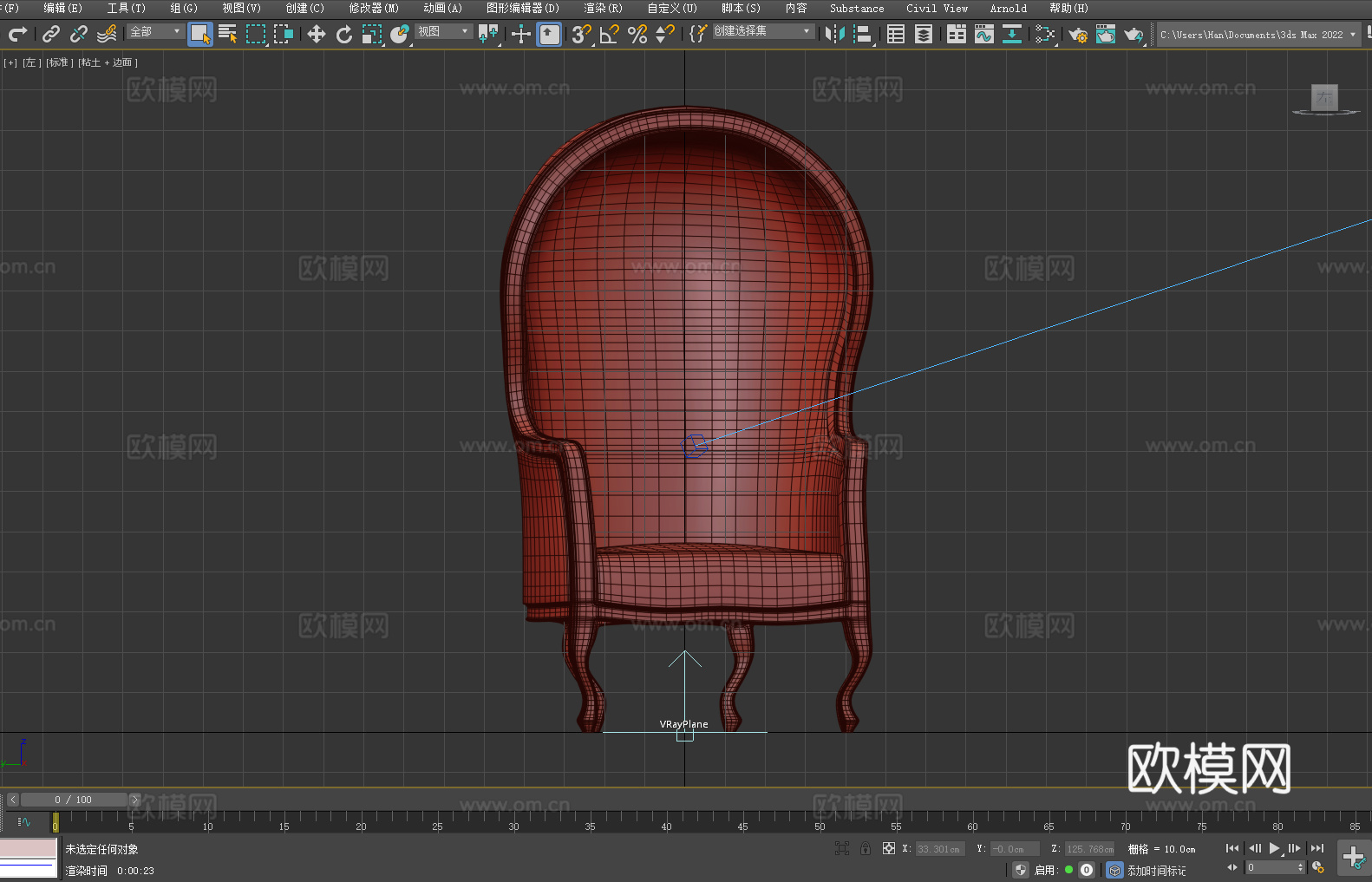Activate the Select Object tool
The height and width of the screenshot is (882, 1372).
200,34
